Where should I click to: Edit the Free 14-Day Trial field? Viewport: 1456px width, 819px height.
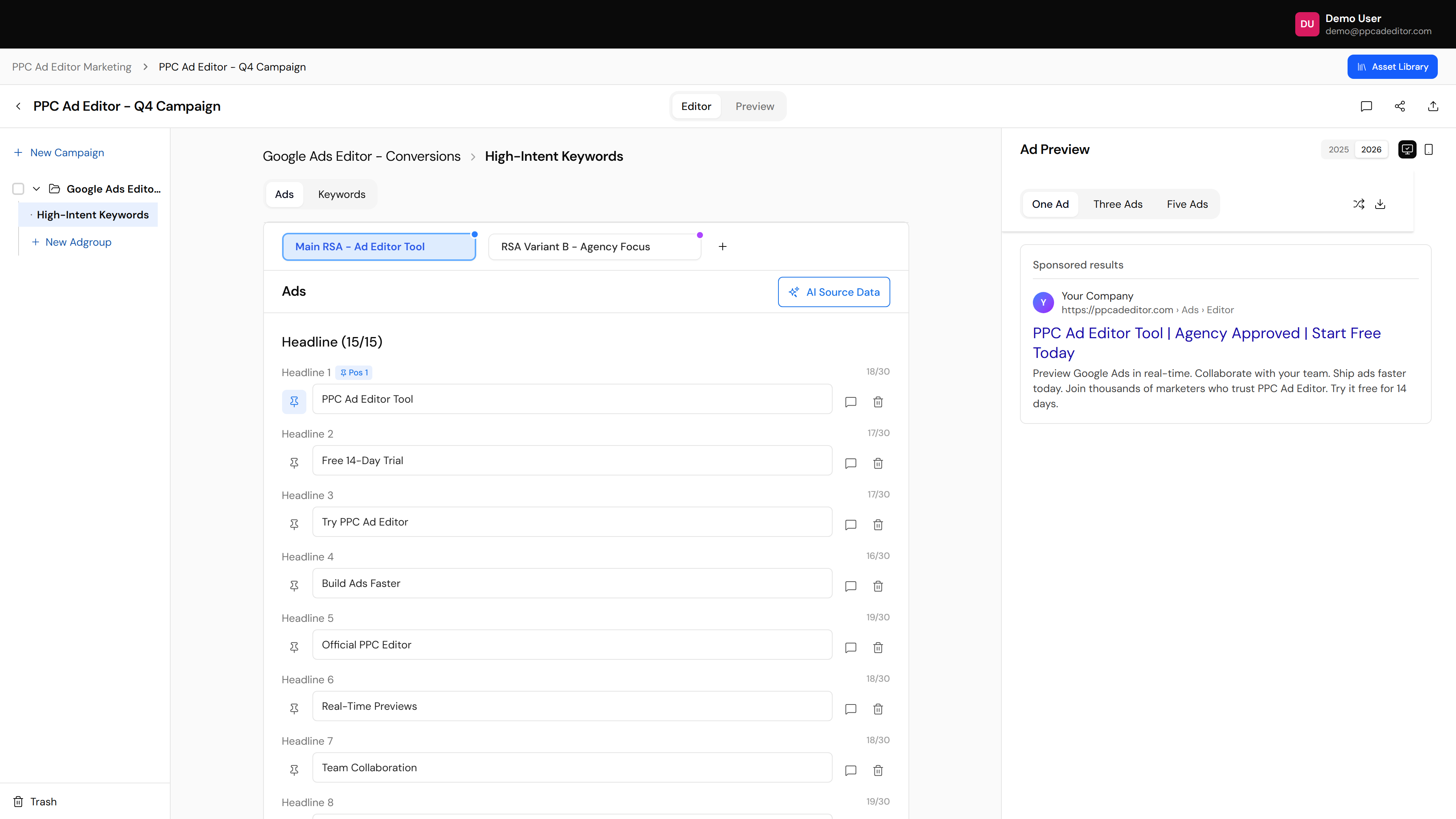coord(572,461)
